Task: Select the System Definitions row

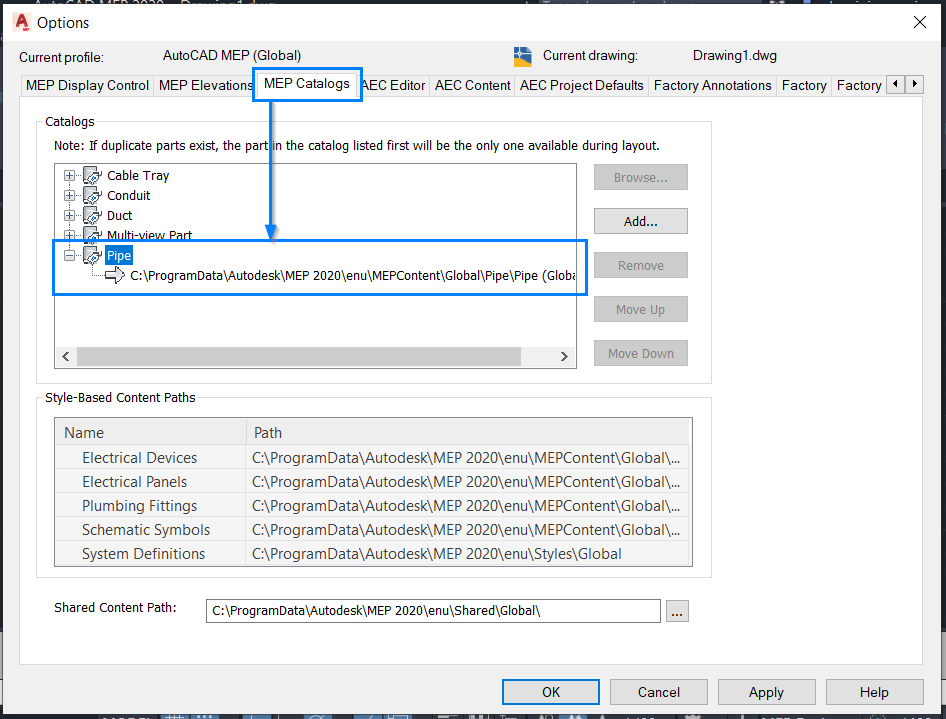Action: [x=373, y=554]
